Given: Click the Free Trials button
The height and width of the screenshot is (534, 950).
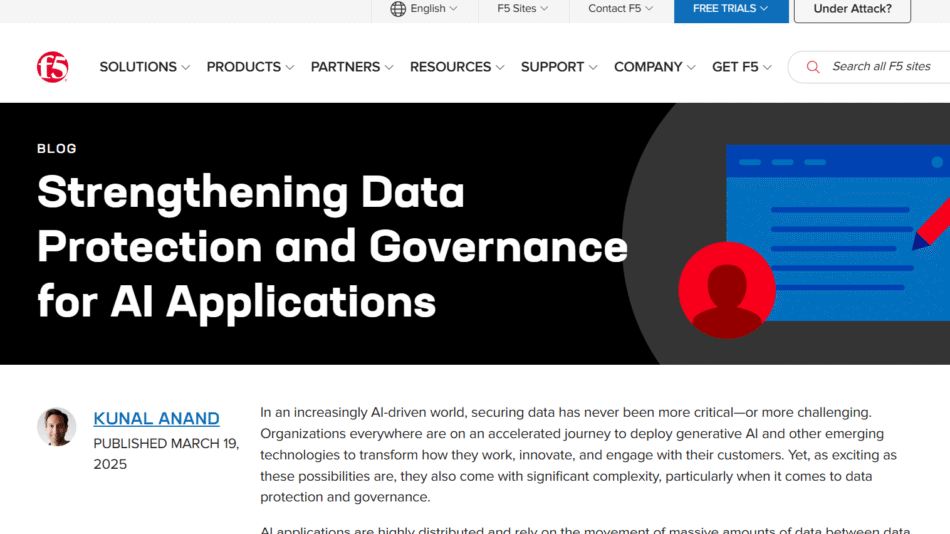Looking at the screenshot, I should click(x=730, y=9).
